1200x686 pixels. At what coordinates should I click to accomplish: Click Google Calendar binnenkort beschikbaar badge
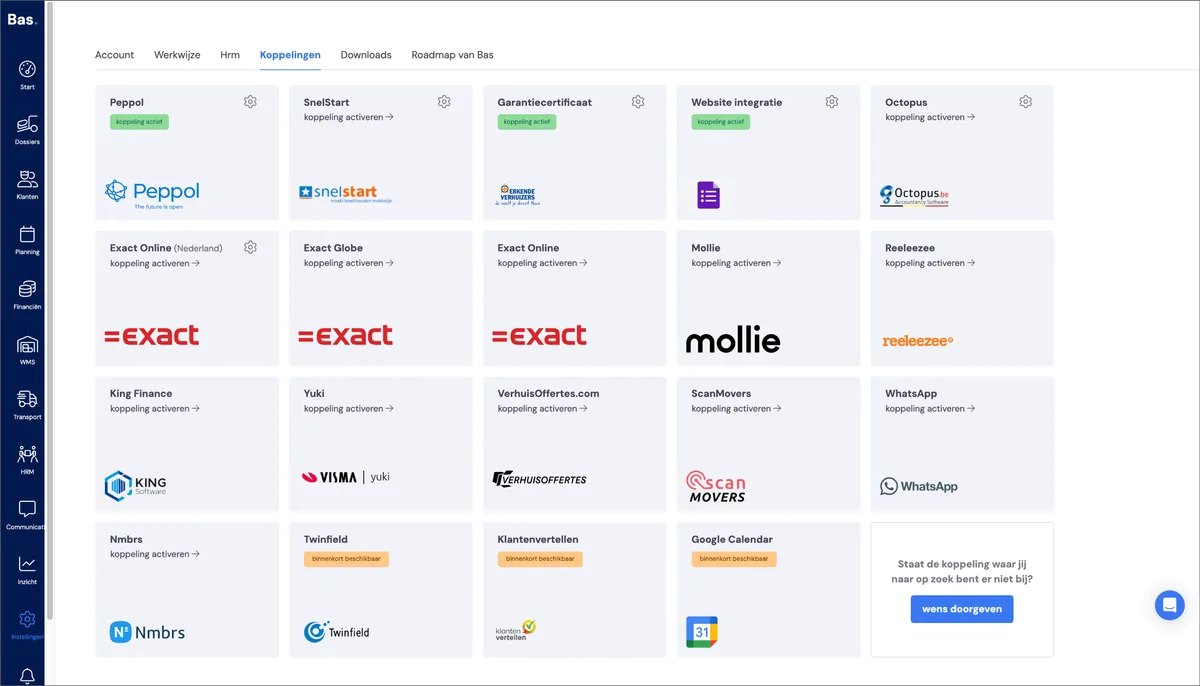734,559
